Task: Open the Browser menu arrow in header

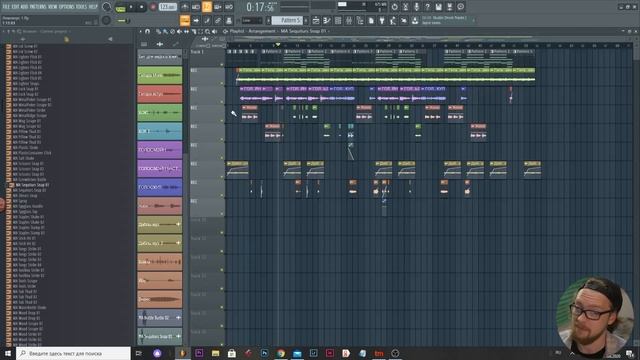Action: click(4, 31)
